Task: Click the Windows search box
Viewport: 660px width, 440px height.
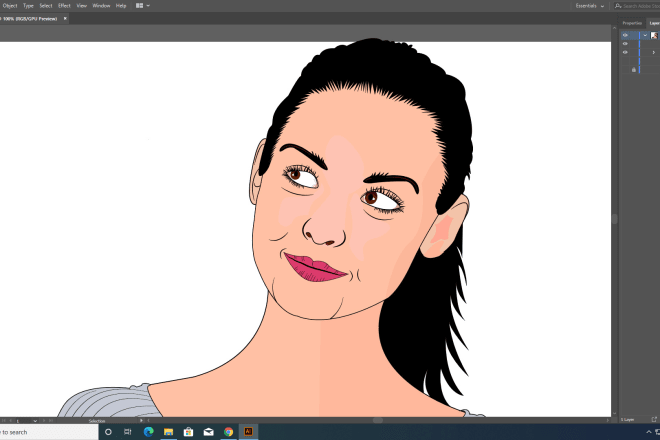Action: (x=49, y=432)
